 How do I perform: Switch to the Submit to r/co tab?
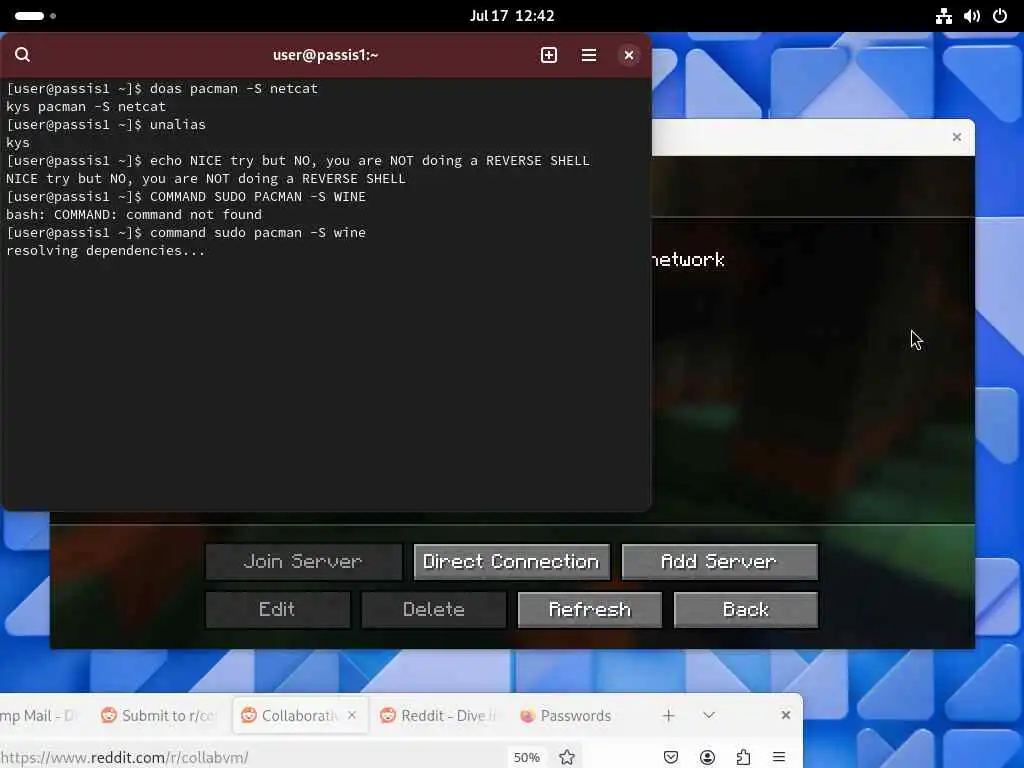click(159, 716)
